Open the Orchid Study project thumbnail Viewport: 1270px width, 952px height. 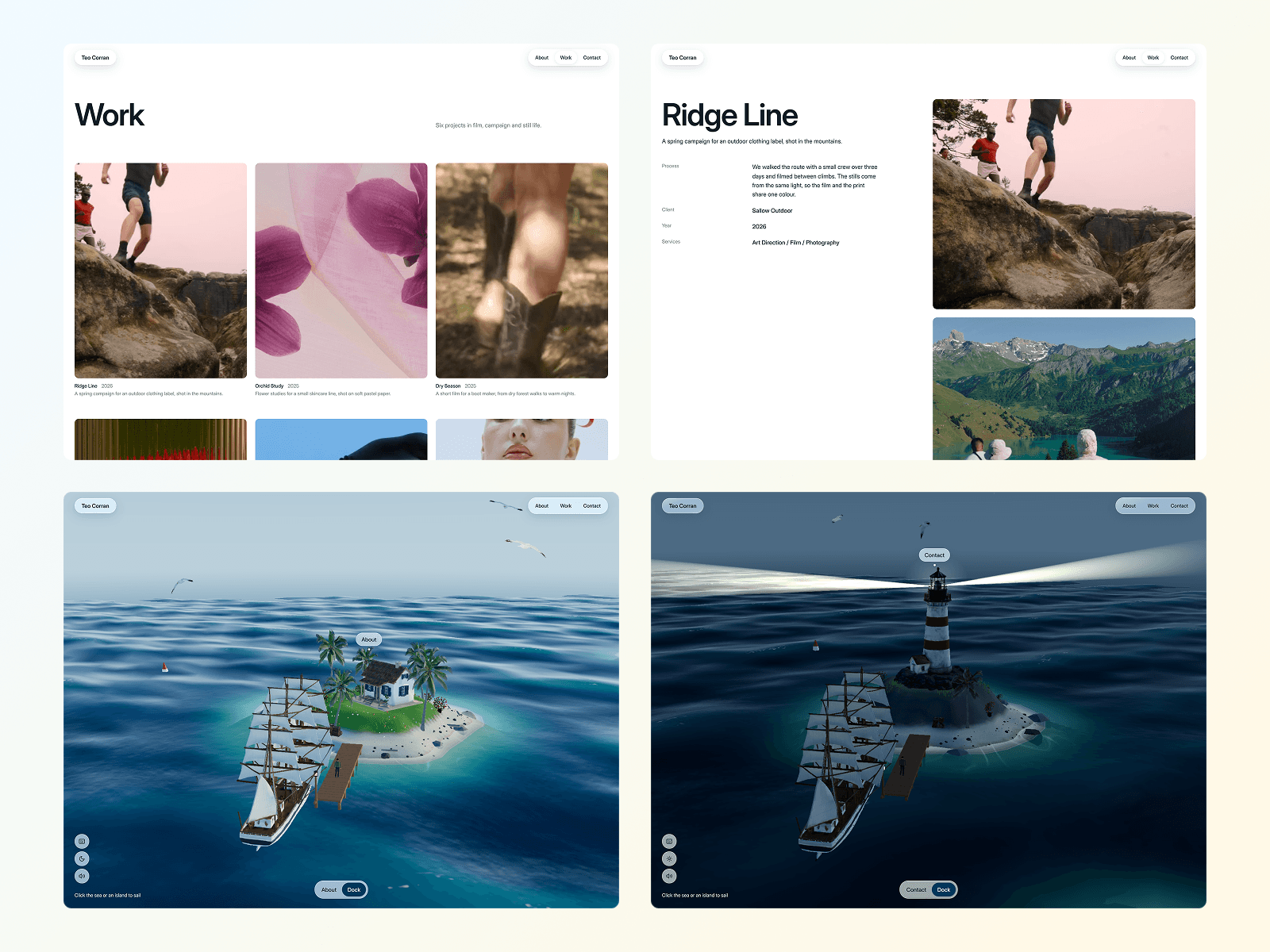point(341,271)
